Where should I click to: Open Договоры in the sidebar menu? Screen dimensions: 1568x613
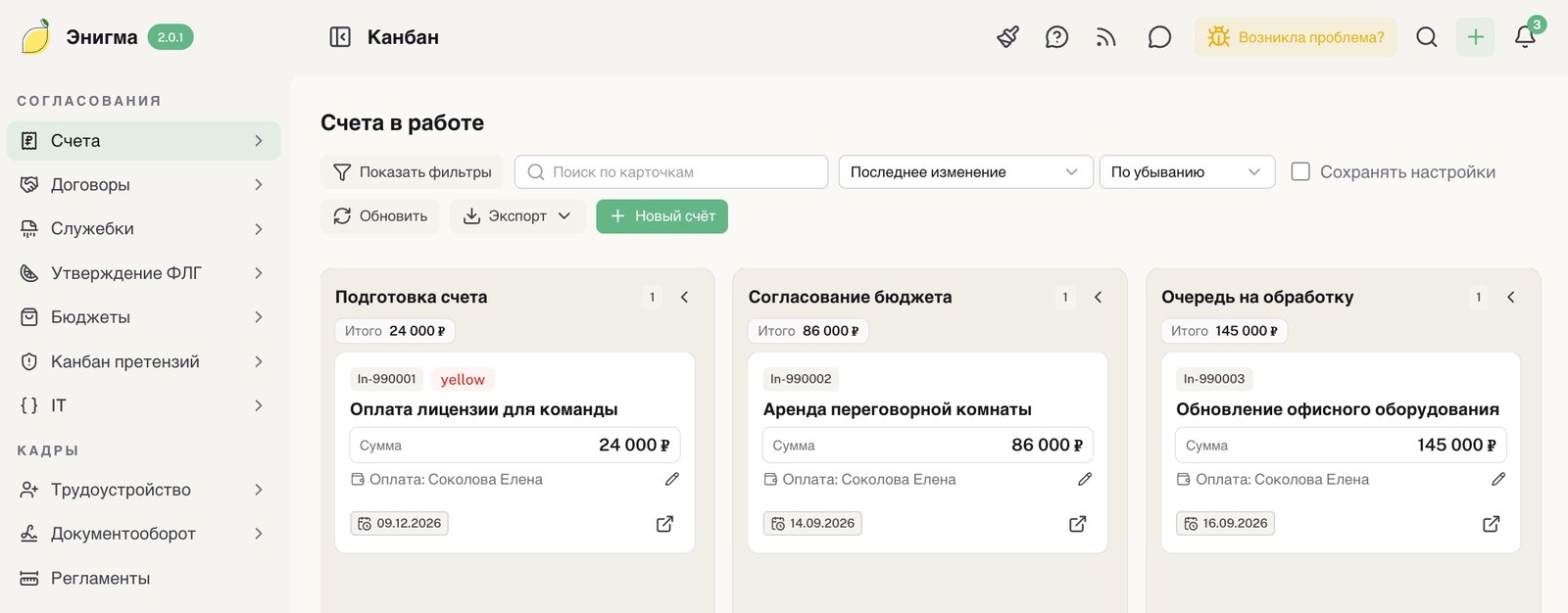click(x=144, y=184)
